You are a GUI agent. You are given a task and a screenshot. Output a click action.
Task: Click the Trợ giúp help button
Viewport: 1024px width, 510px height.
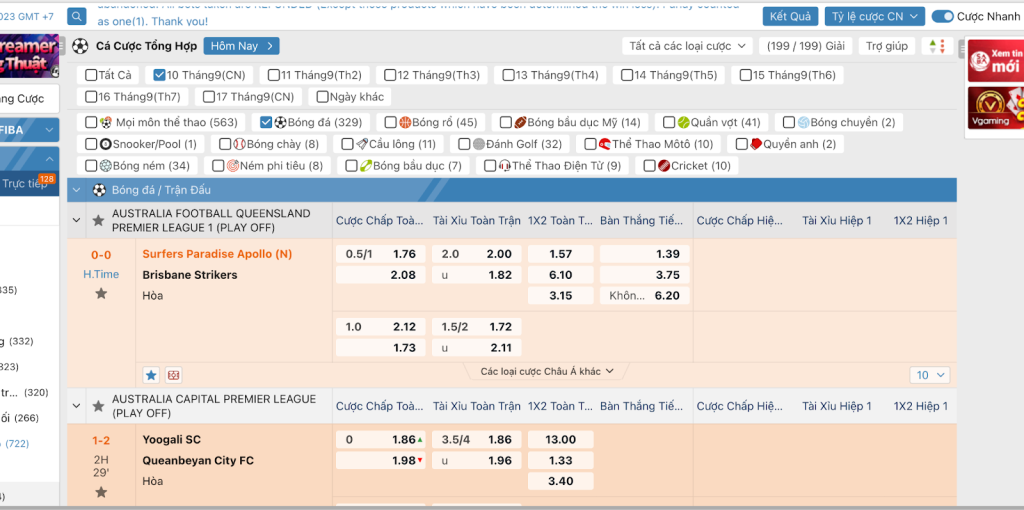point(886,46)
